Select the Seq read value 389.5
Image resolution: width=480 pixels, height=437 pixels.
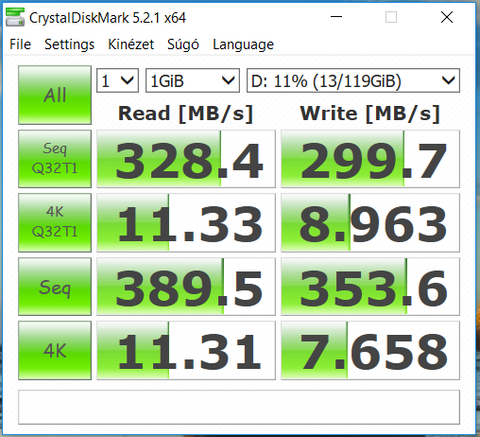click(x=186, y=286)
